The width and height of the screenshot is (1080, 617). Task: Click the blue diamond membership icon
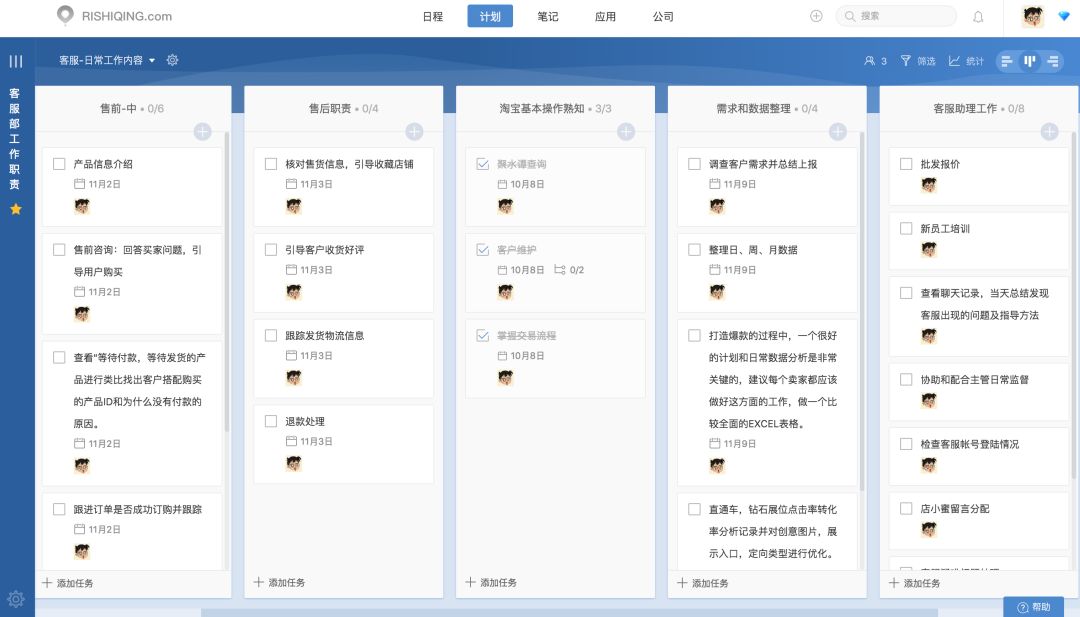click(1064, 16)
